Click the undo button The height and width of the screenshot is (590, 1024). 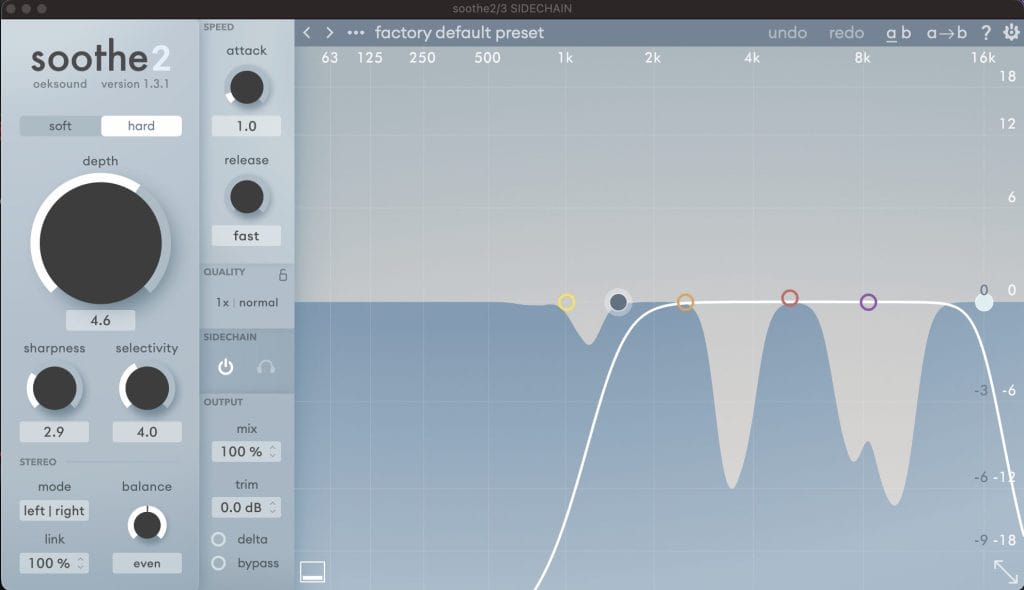(x=787, y=33)
